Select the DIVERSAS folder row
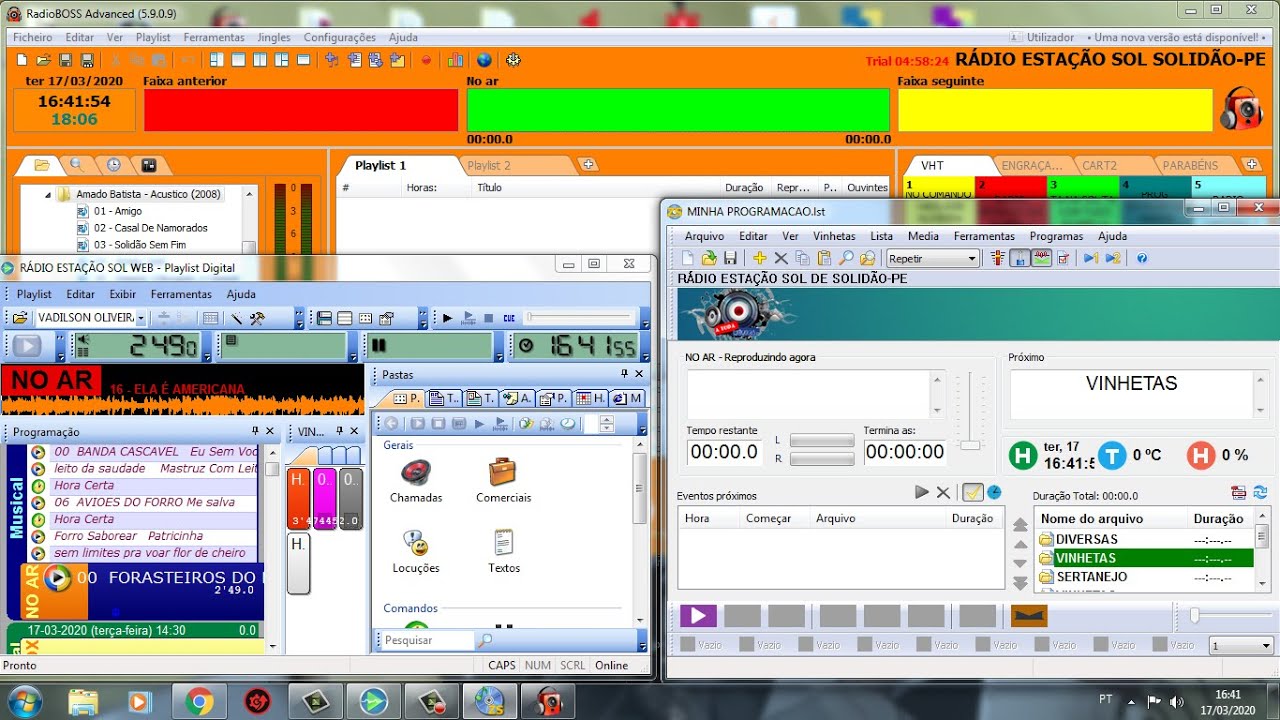The width and height of the screenshot is (1280, 720). (1145, 539)
